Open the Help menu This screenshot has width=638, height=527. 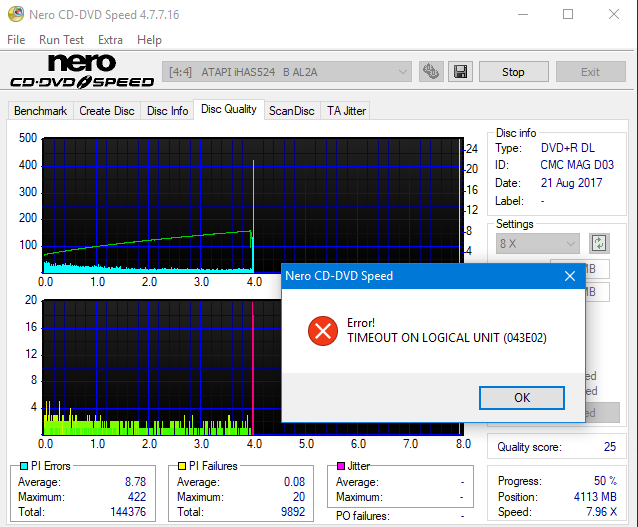point(149,40)
